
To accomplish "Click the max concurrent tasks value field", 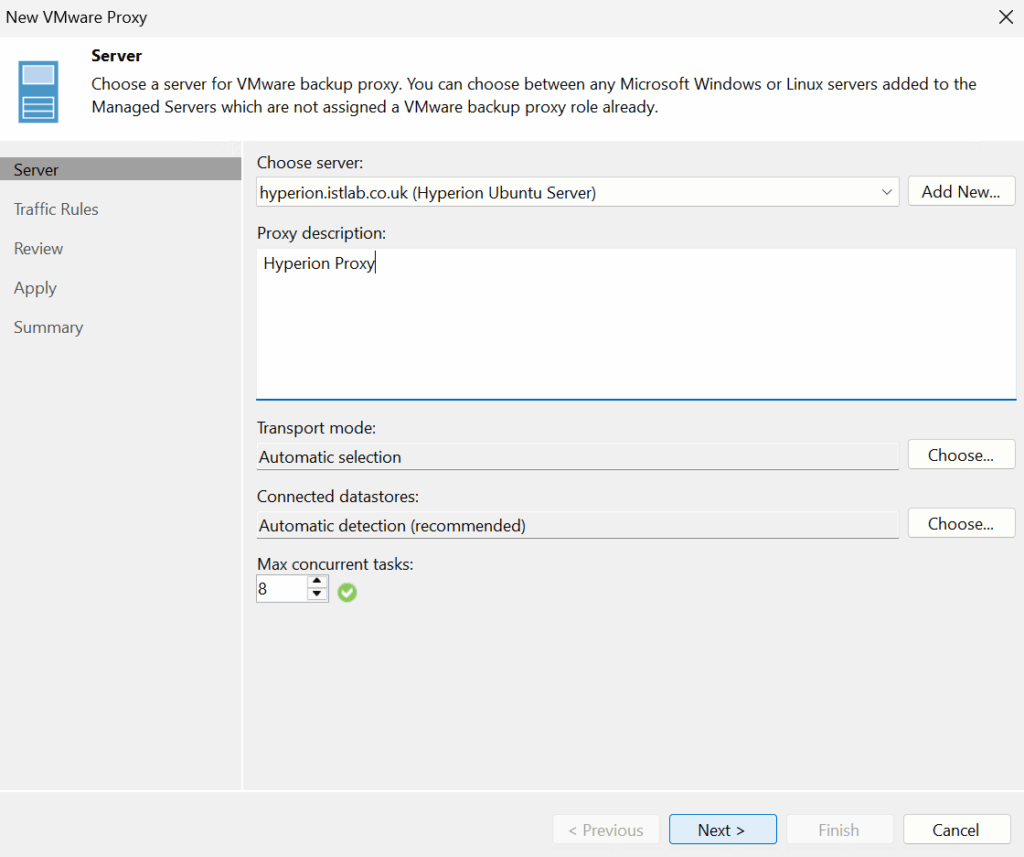I will [x=281, y=589].
